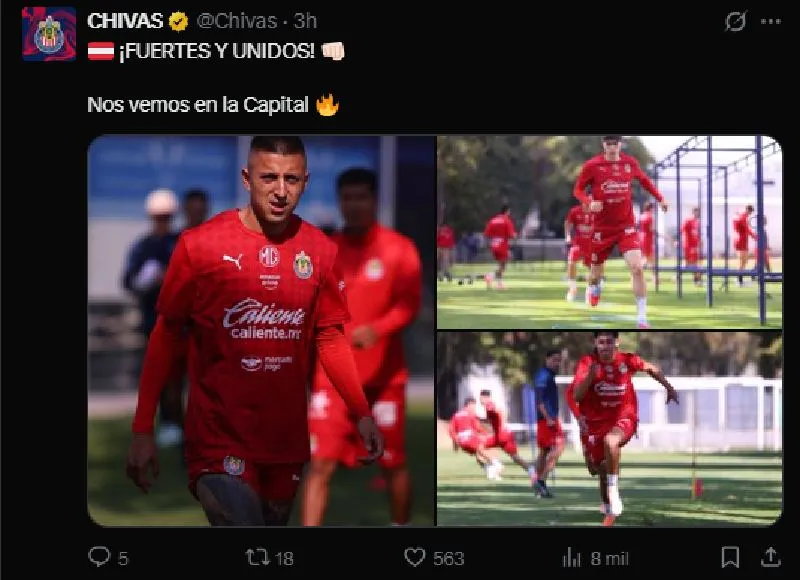Click the gold verified badge

(178, 21)
